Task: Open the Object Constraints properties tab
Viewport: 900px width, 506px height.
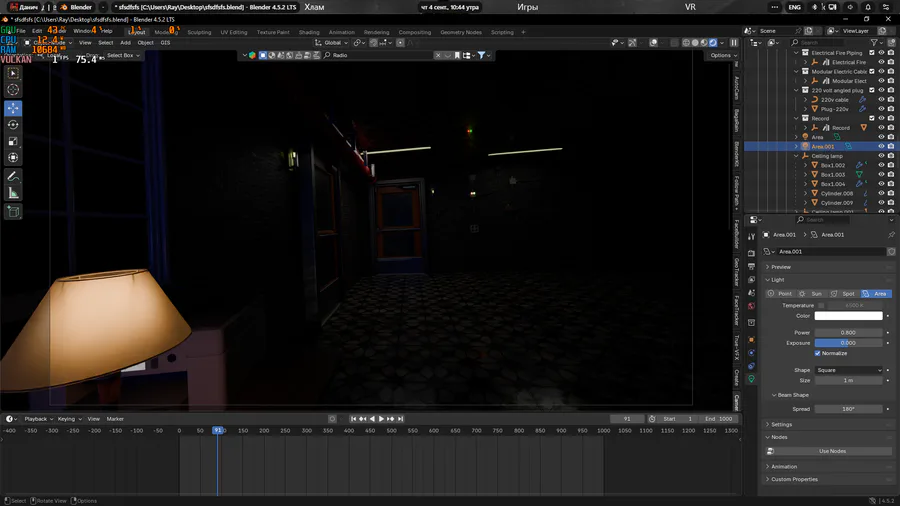Action: tap(751, 366)
